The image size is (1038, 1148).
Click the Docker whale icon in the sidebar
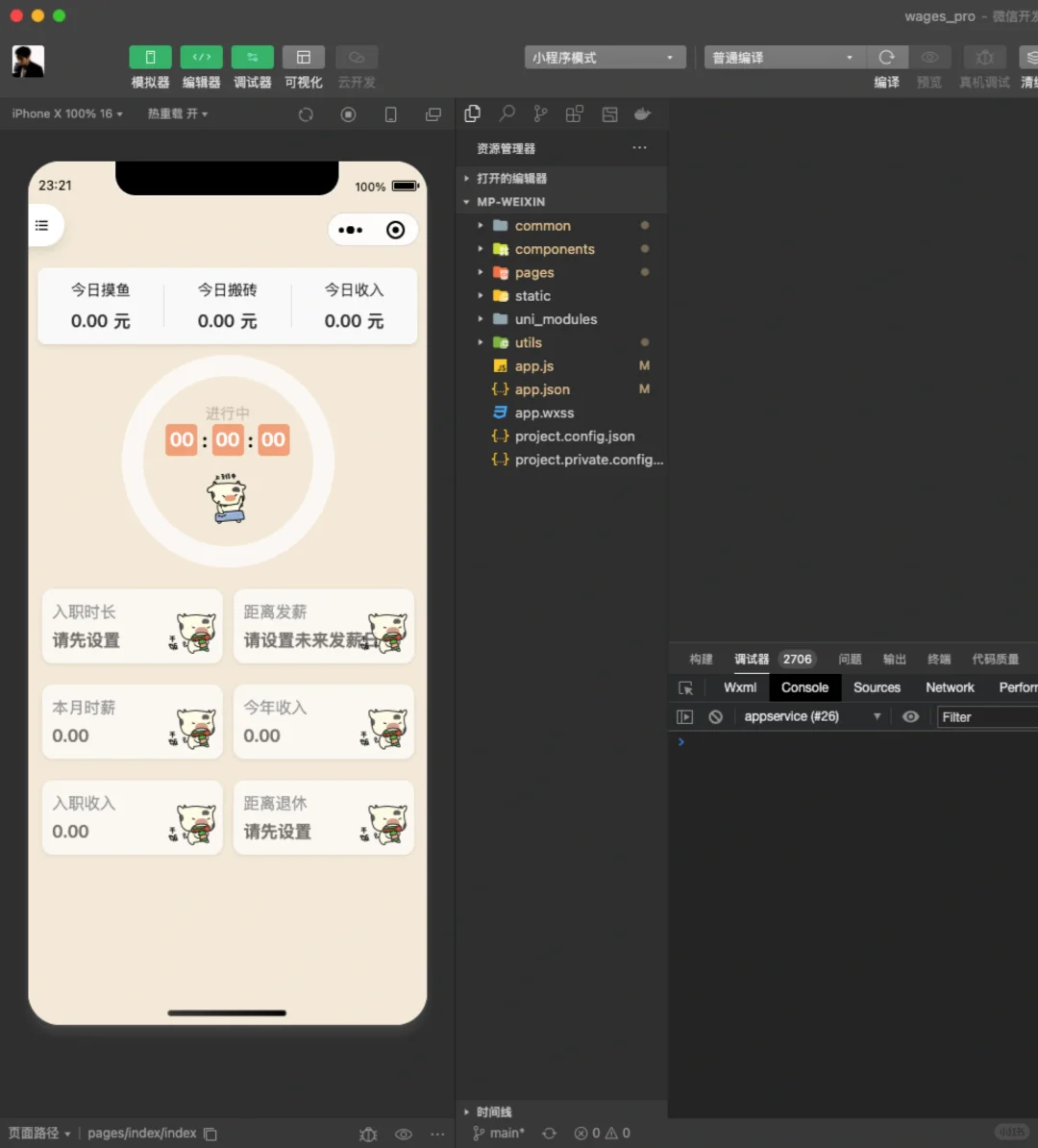642,113
